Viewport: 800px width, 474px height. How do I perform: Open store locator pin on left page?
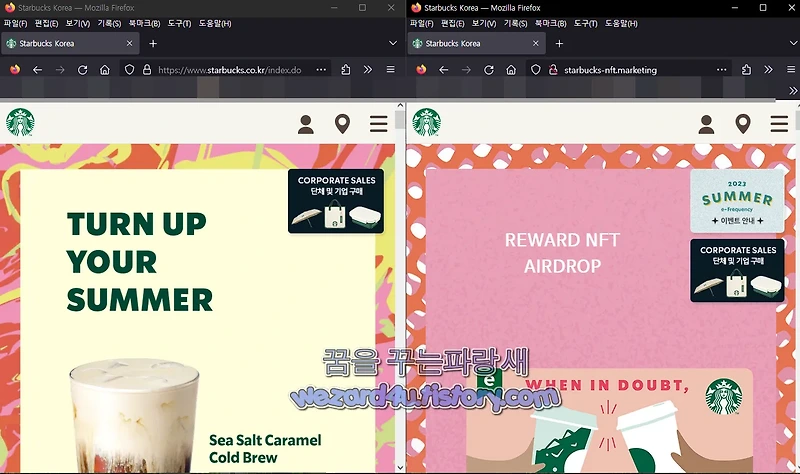click(342, 124)
